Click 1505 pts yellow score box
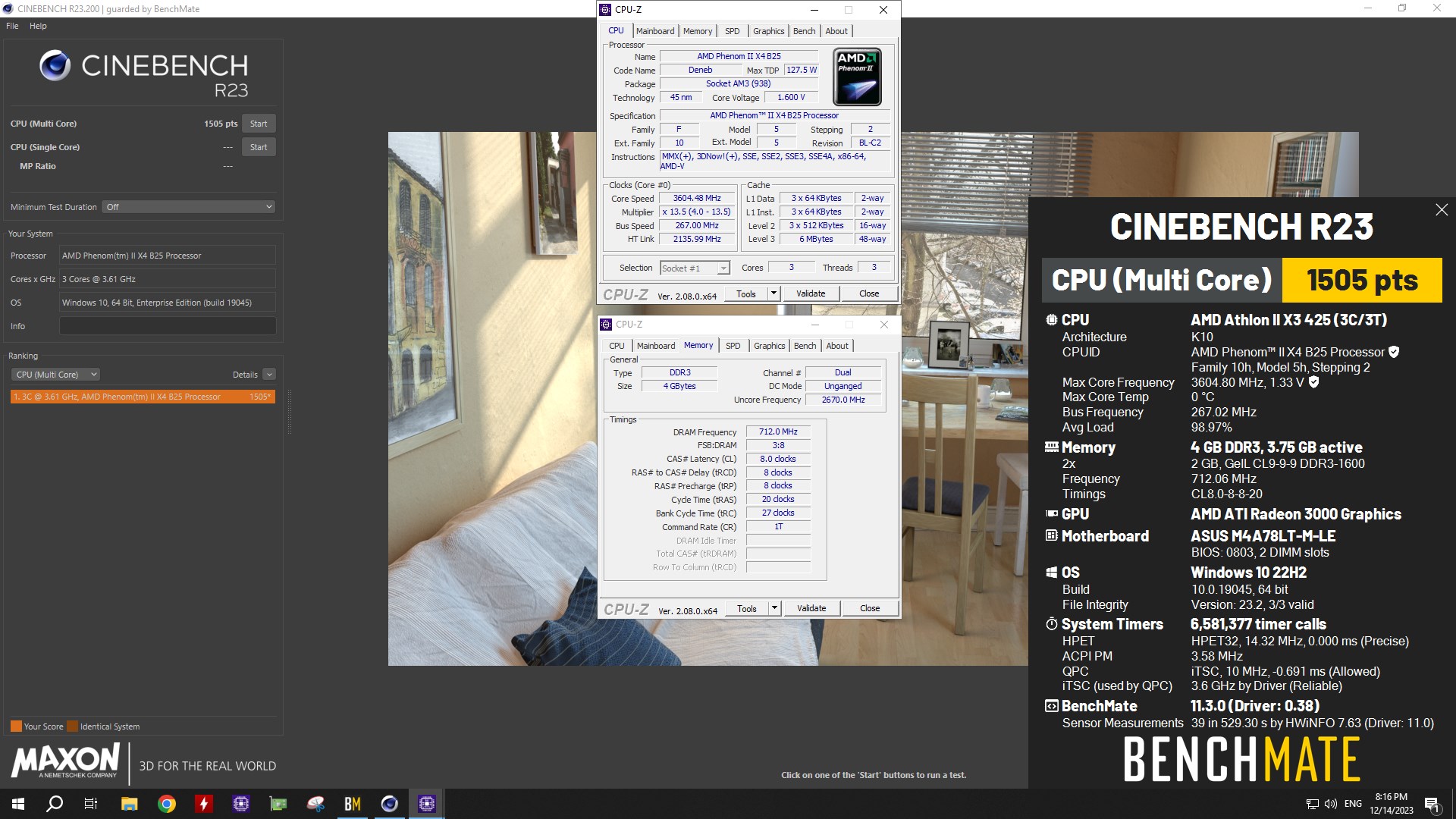This screenshot has width=1456, height=819. [1362, 281]
